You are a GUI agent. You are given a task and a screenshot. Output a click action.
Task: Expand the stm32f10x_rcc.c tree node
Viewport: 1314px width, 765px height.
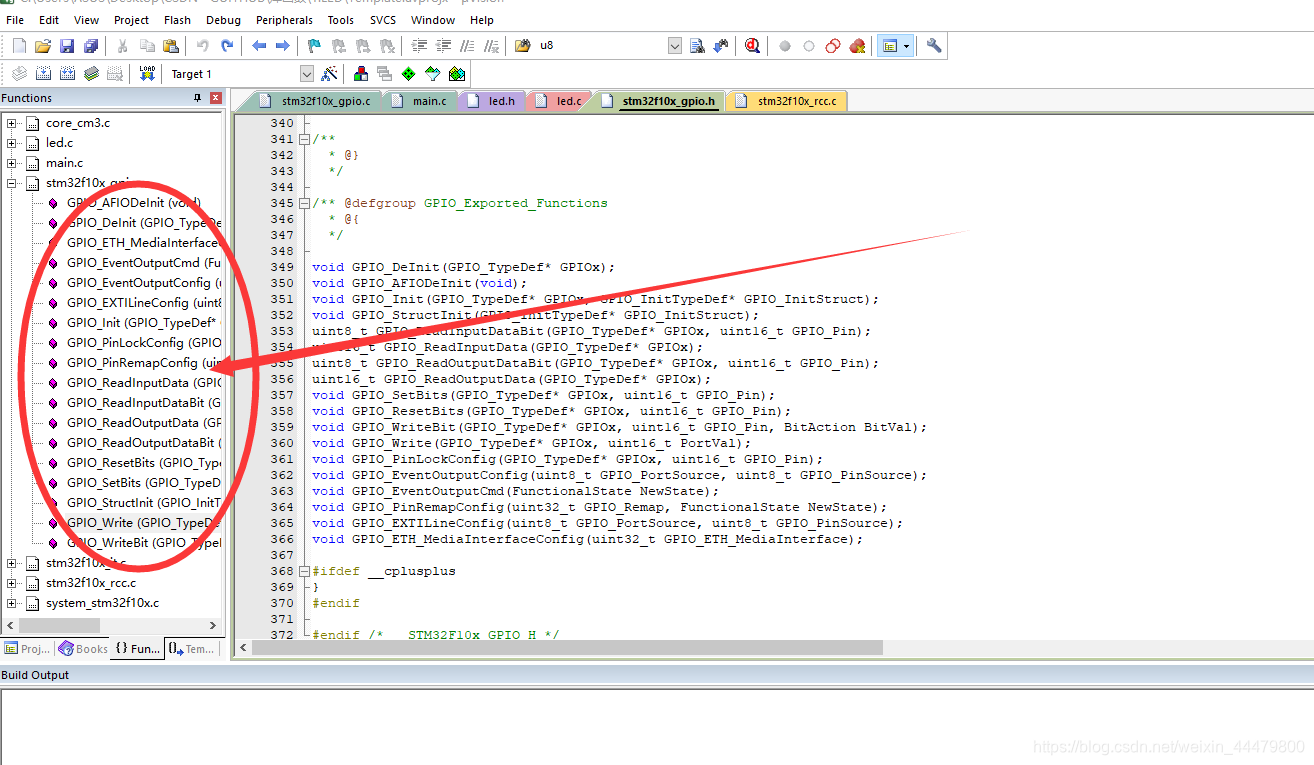(x=12, y=583)
